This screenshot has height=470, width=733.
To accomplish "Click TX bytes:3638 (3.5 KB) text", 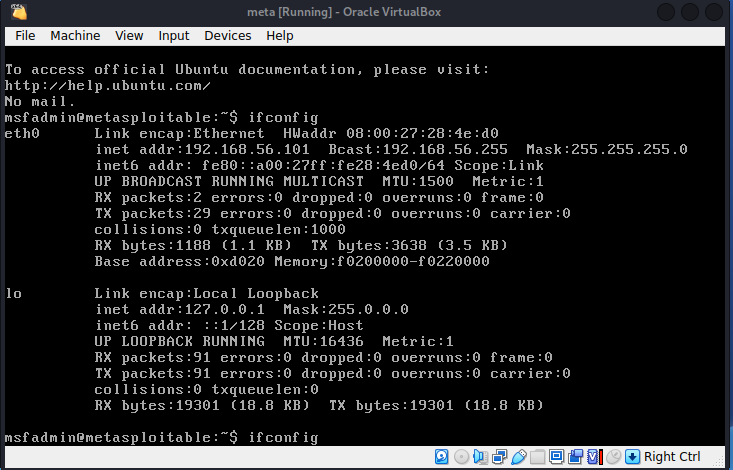I will click(409, 246).
